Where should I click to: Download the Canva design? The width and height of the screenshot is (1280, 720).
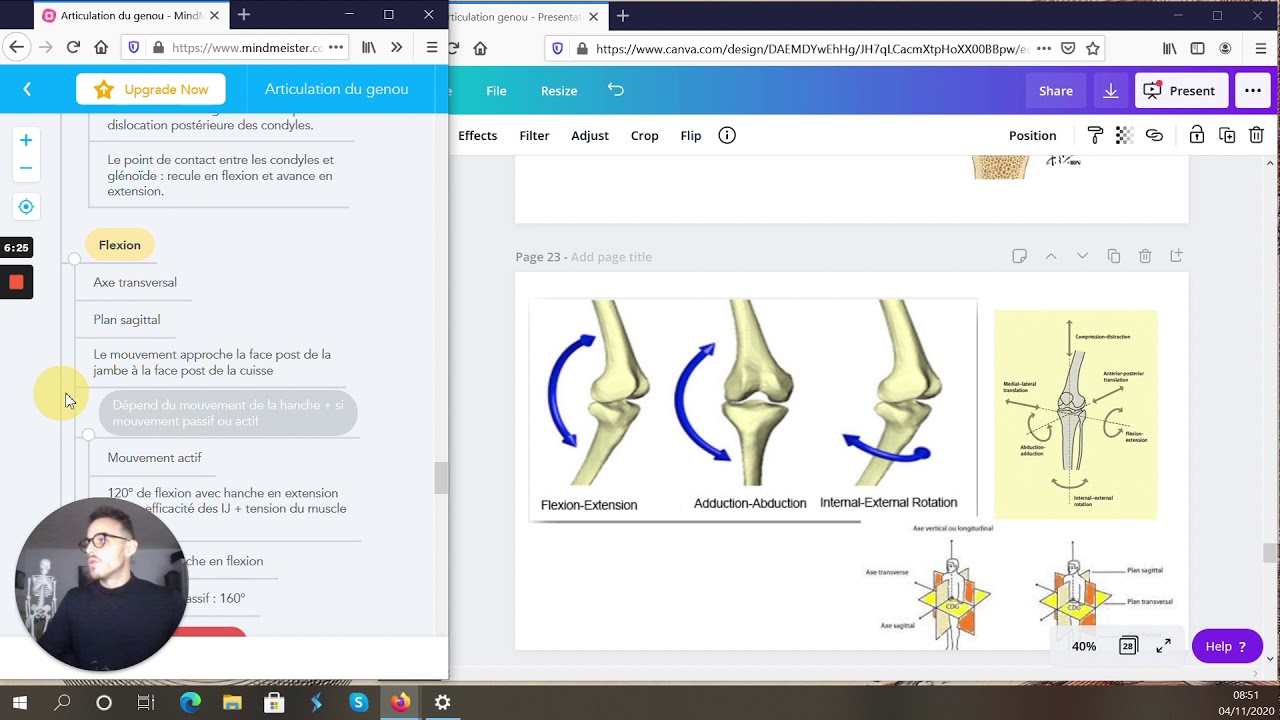point(1111,90)
